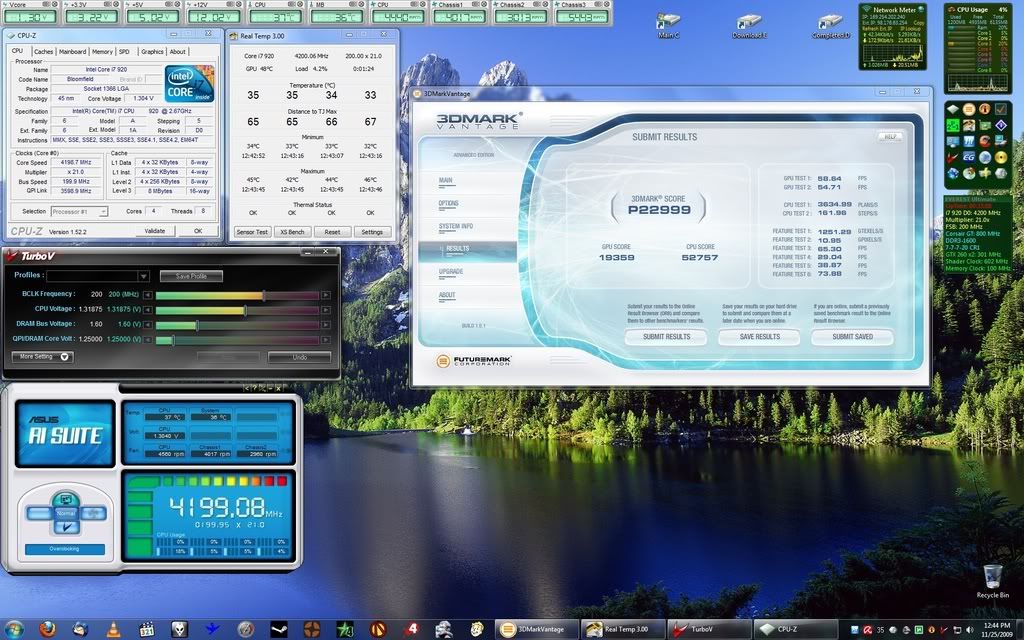
Task: Click BCLK Frequency right increase arrow
Action: [x=325, y=295]
